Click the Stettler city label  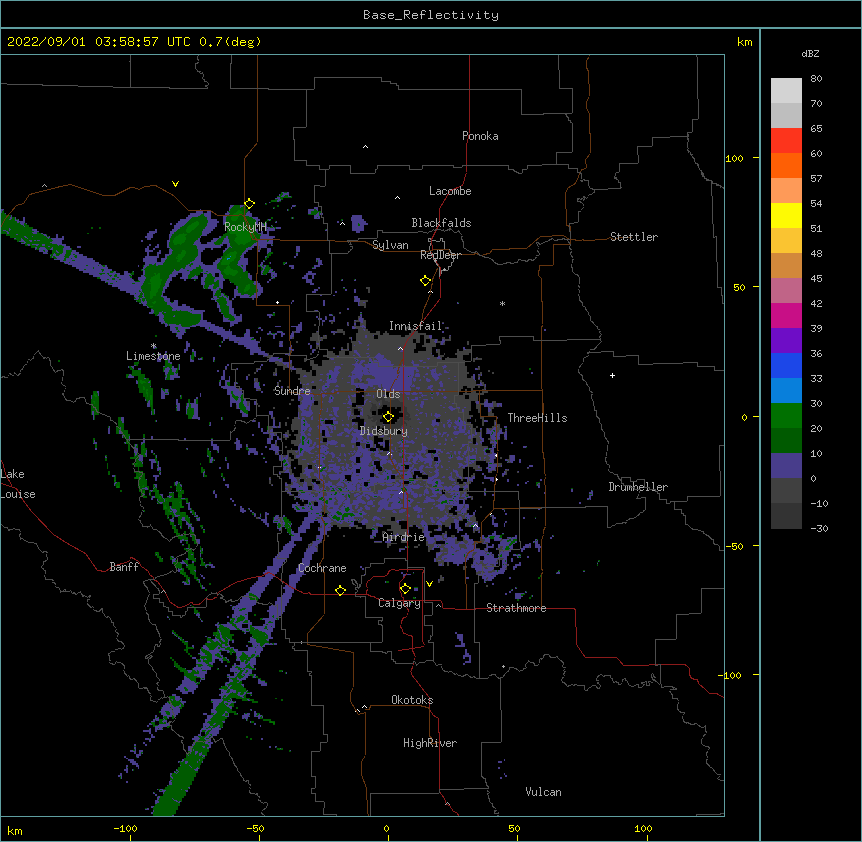(634, 237)
